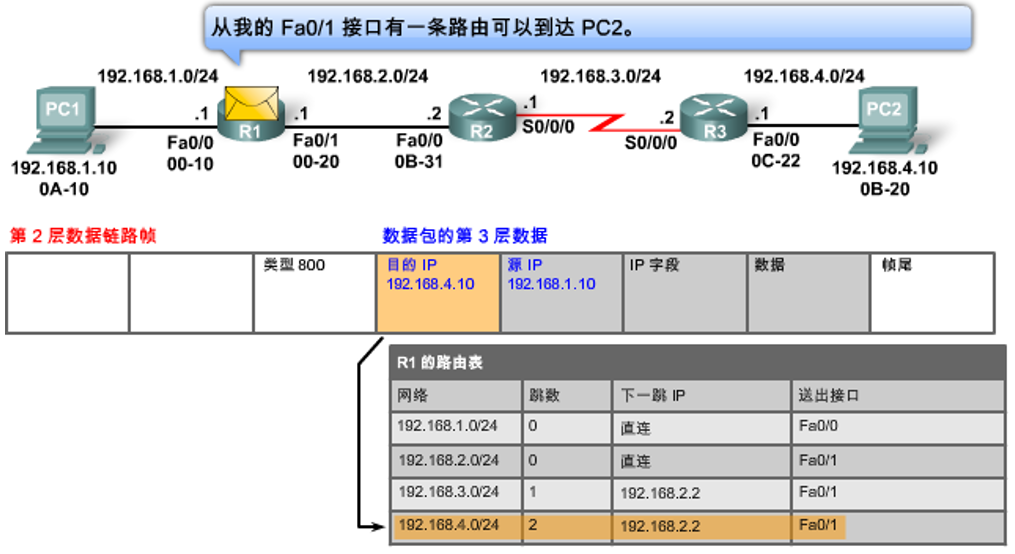Click the 网络 column header
The width and height of the screenshot is (1015, 554).
[456, 395]
